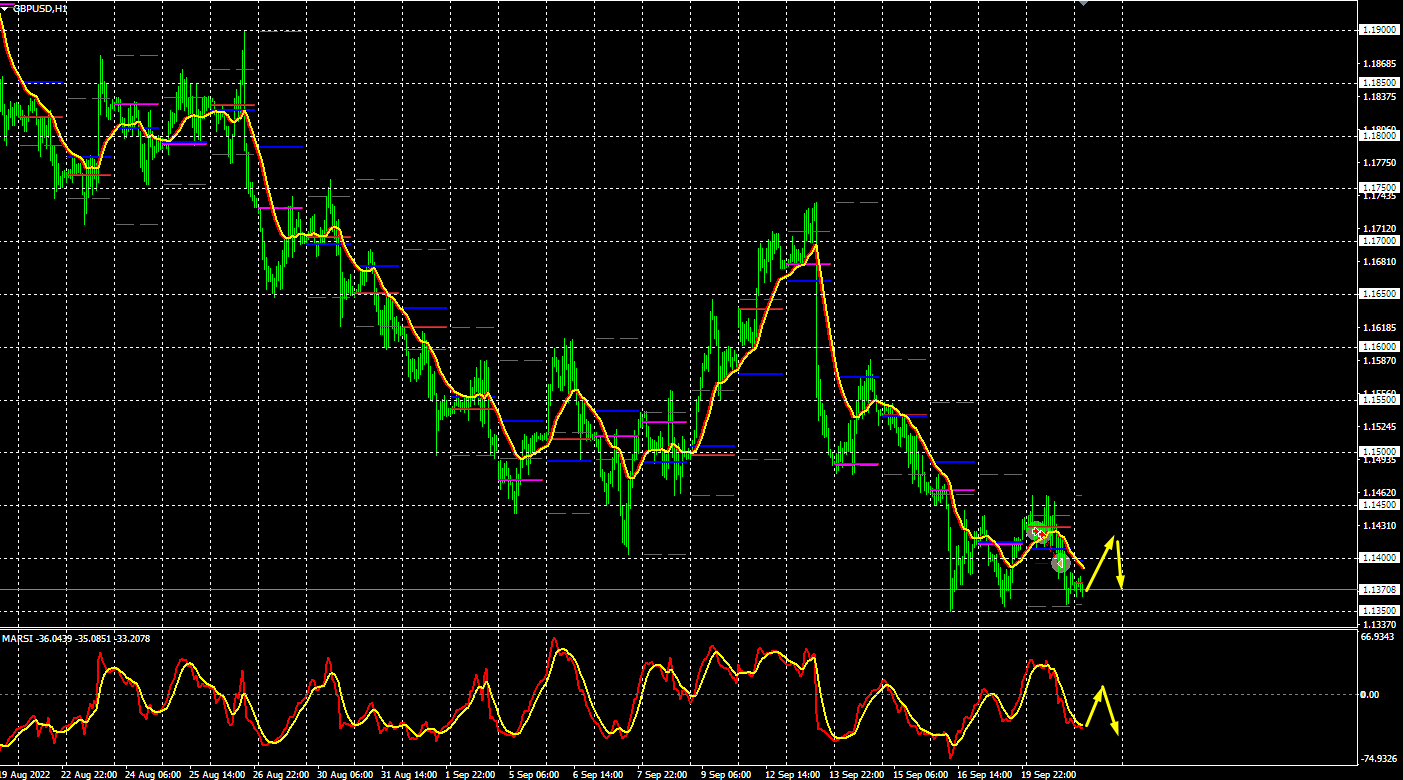Select the yellow down arrow on price chart
This screenshot has width=1404, height=780.
[x=1119, y=565]
